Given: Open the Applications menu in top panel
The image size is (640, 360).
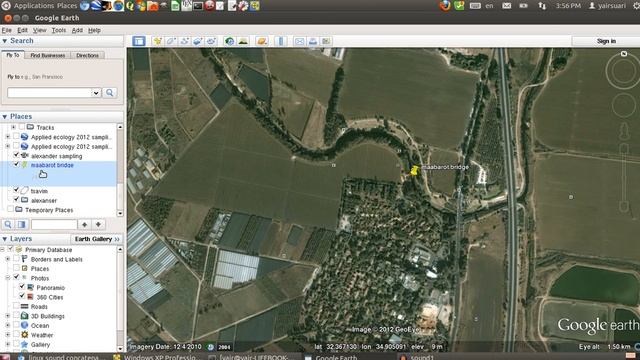Looking at the screenshot, I should click(x=34, y=6).
